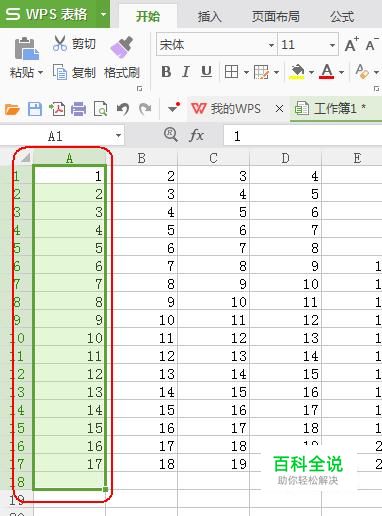Switch to the 开始 ribbon tab
The width and height of the screenshot is (382, 516).
(x=148, y=16)
